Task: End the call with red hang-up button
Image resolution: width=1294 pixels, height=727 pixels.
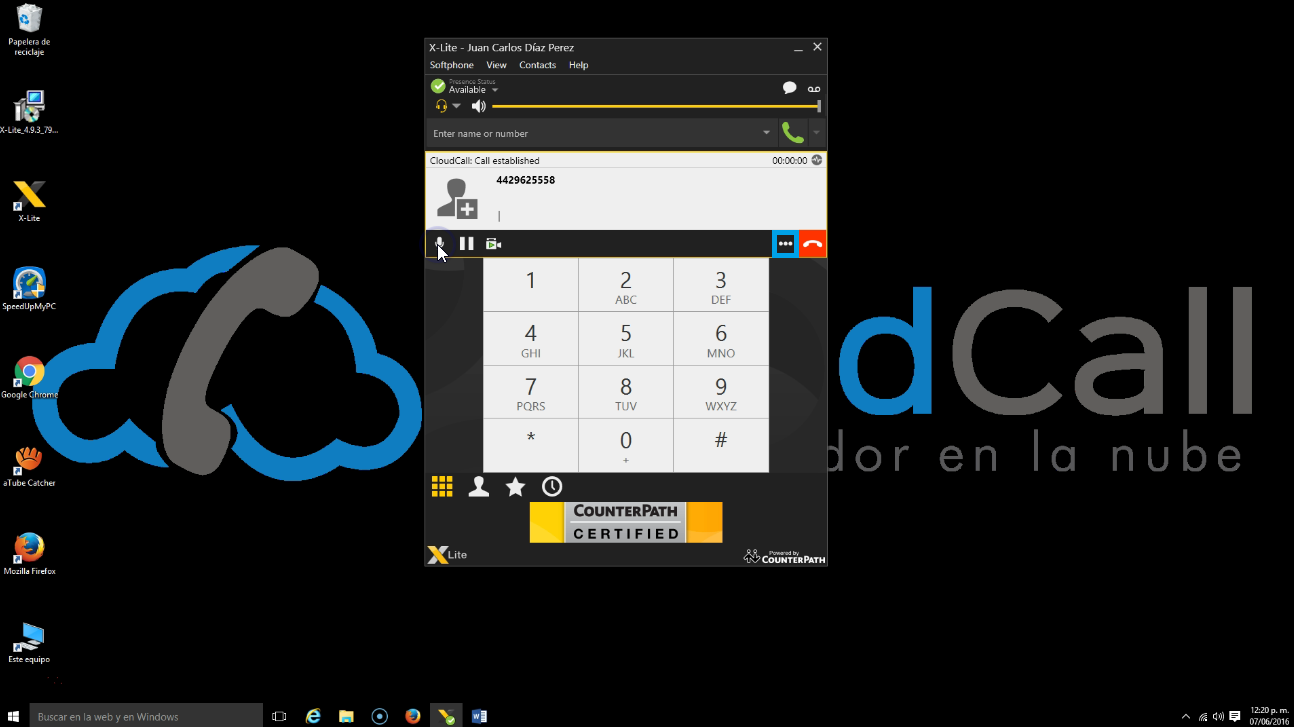Action: click(813, 244)
